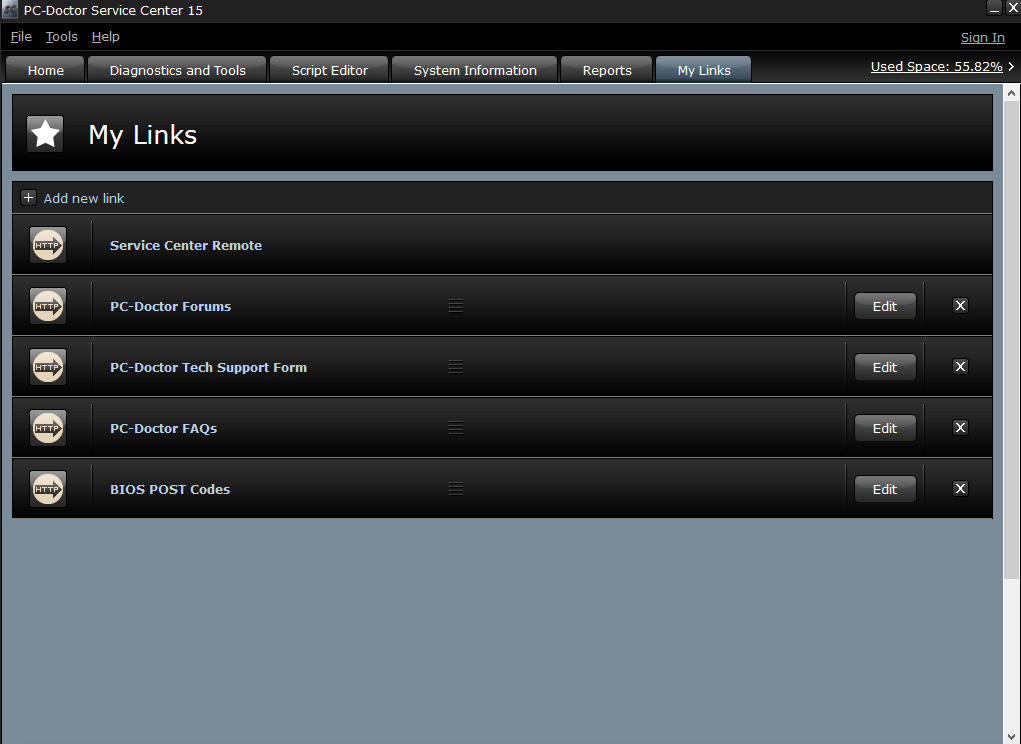Click the Sign In link
This screenshot has height=744, width=1021.
(x=983, y=38)
